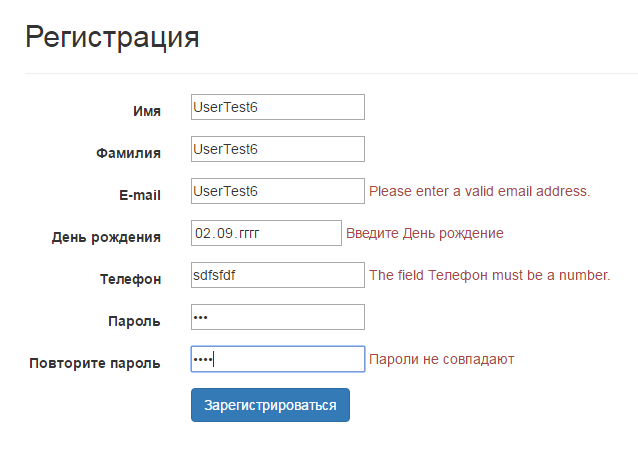This screenshot has height=451, width=638.
Task: Click the Телефон field label
Action: coord(131,279)
